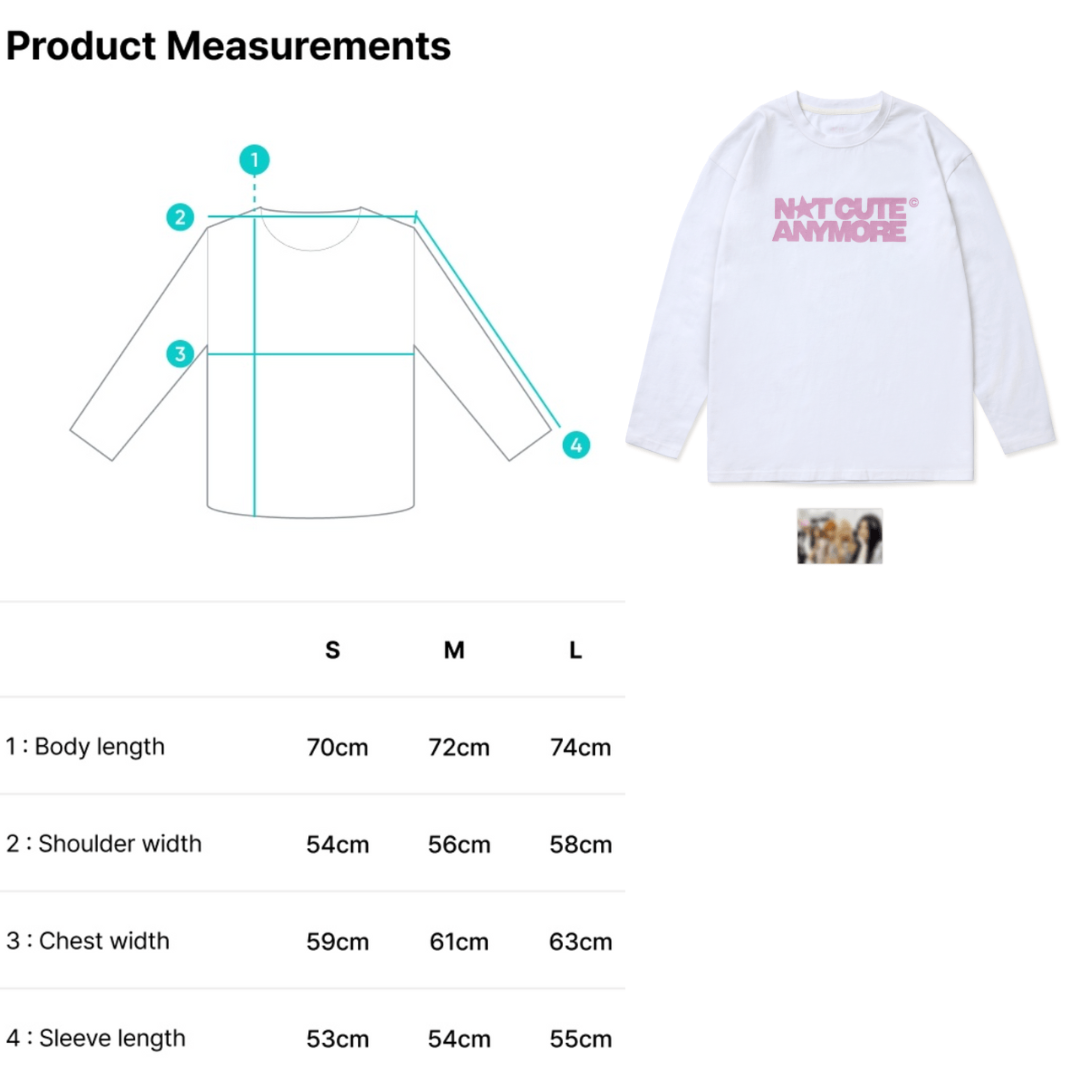
Task: Click the teal number 2 shoulder width marker
Action: pyautogui.click(x=180, y=217)
